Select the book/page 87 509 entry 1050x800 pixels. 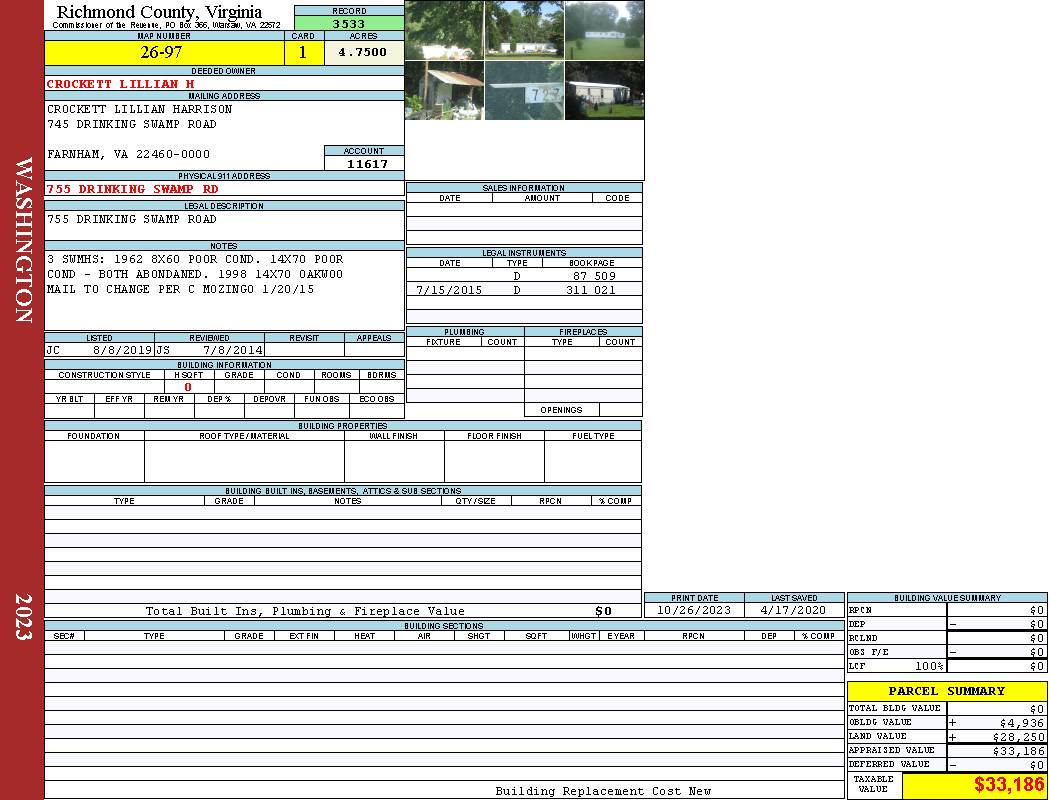click(594, 276)
